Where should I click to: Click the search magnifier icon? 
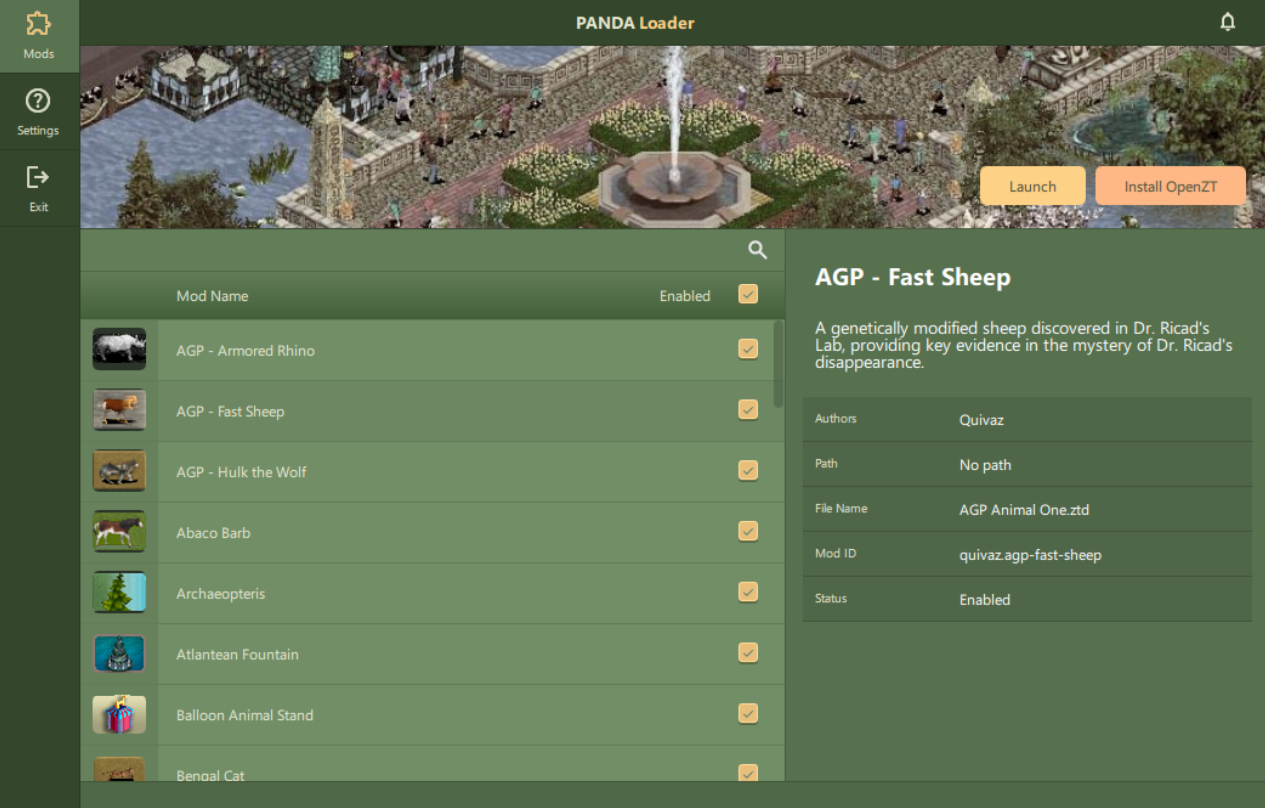757,250
